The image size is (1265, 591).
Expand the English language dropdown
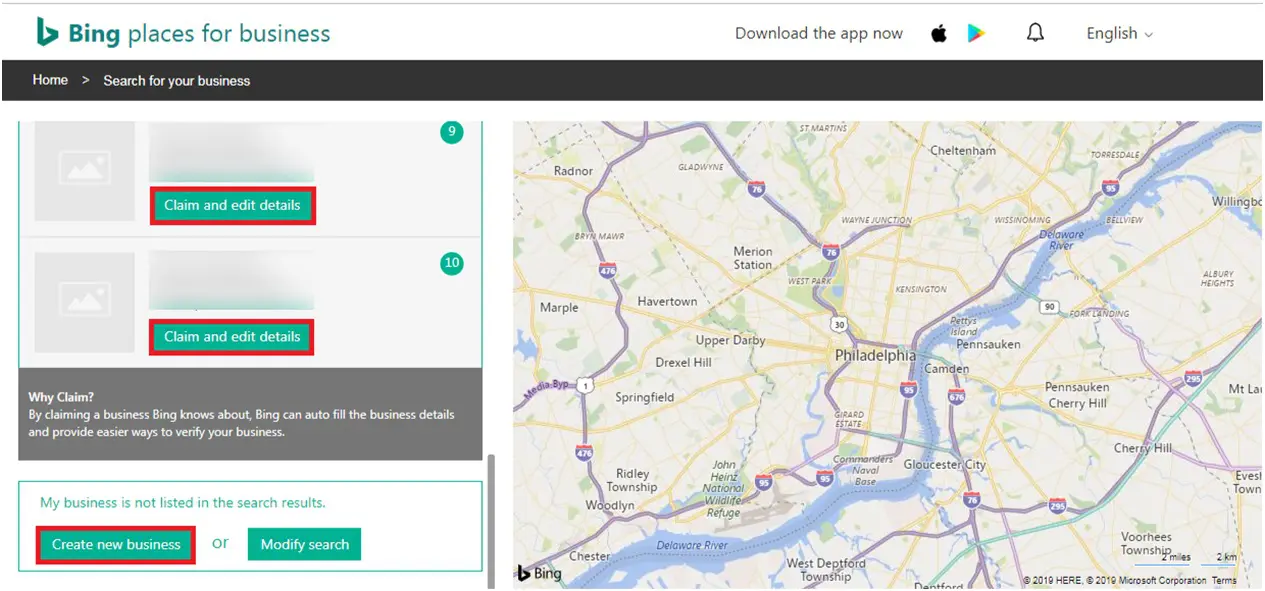[1119, 33]
